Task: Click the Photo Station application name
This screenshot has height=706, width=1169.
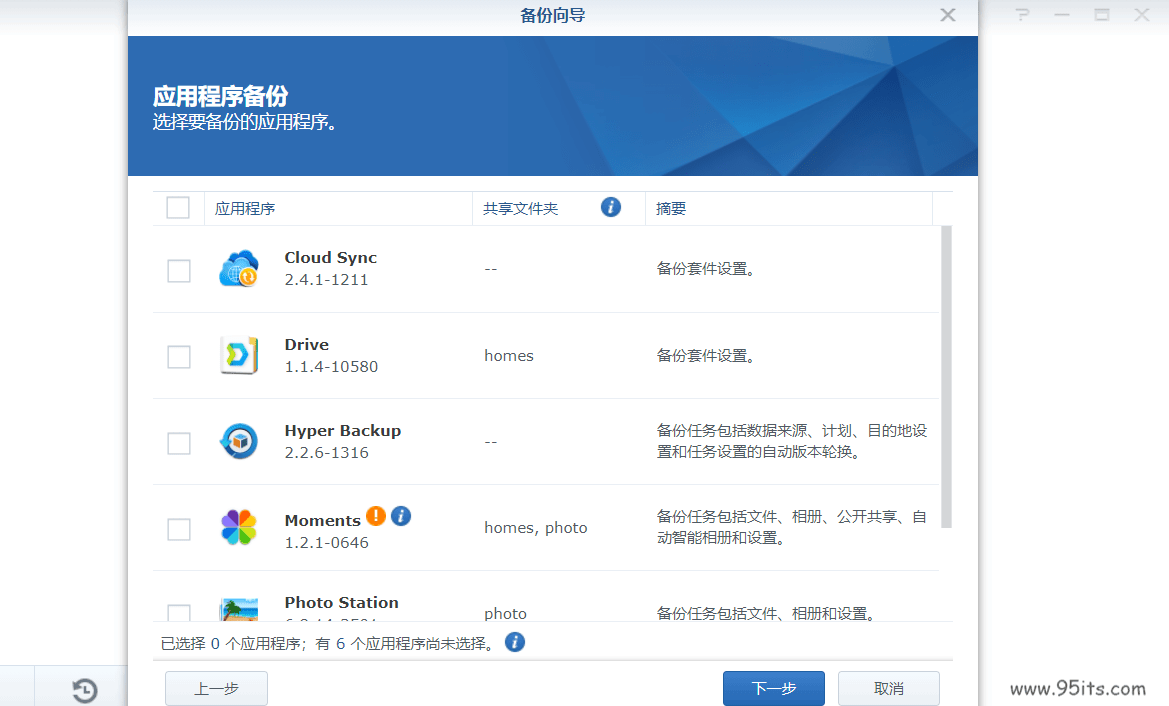Action: [x=341, y=602]
